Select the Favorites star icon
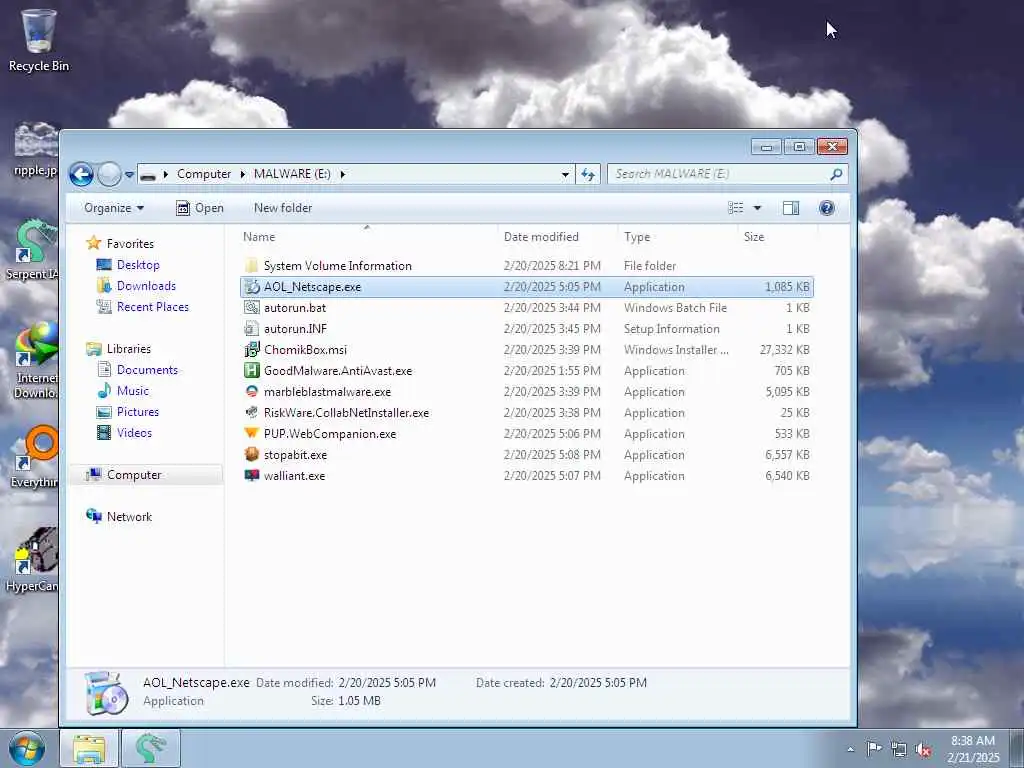This screenshot has height=768, width=1024. point(94,244)
